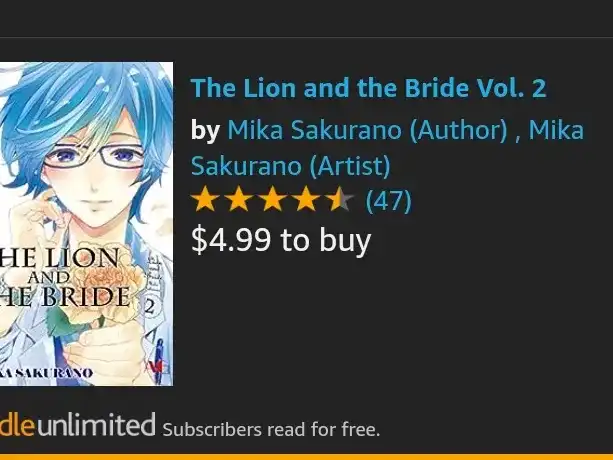This screenshot has width=613, height=460.
Task: Click the orange bar below Kindle Unlimited
Action: [306, 457]
